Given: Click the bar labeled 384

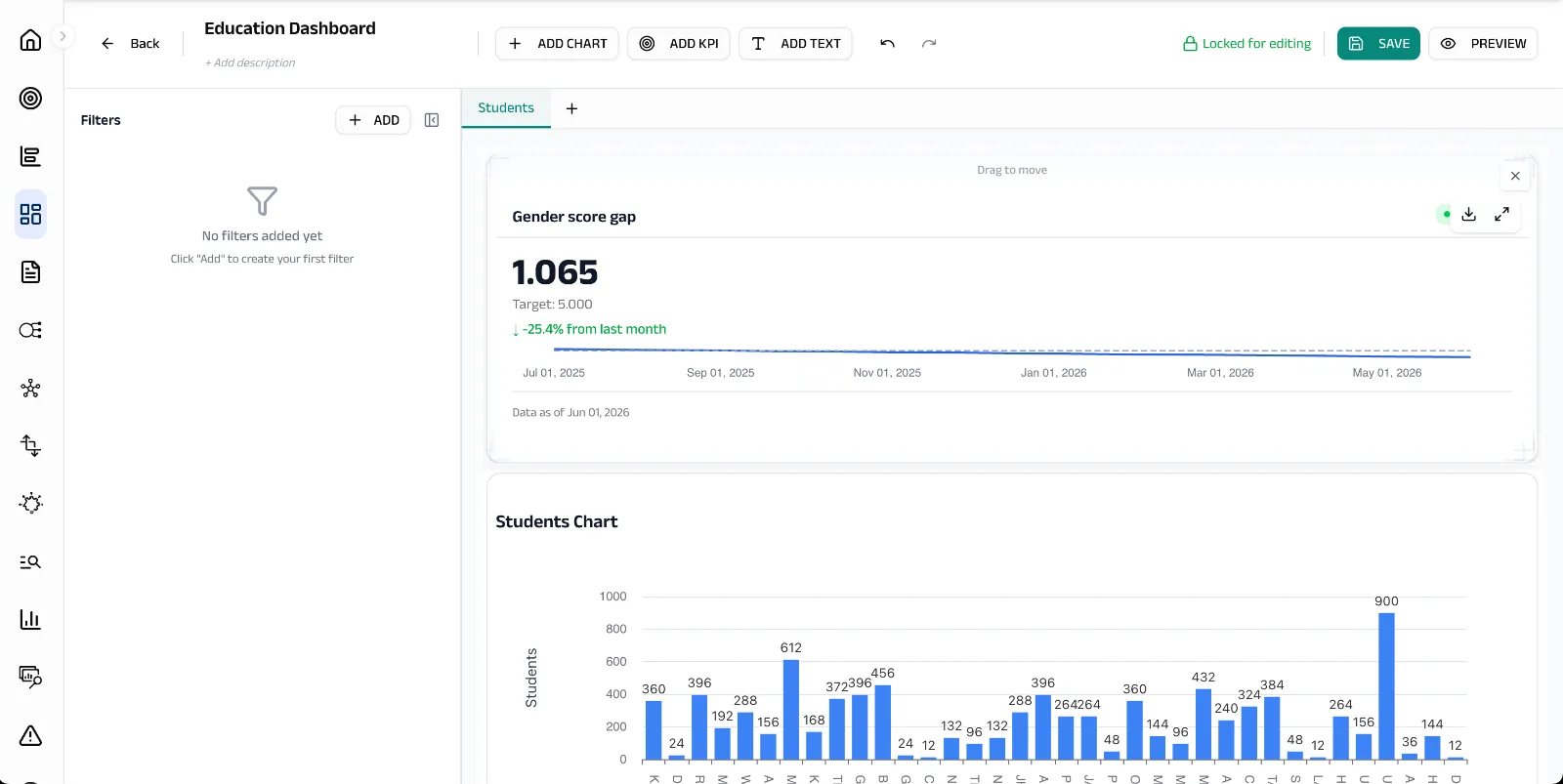Looking at the screenshot, I should coord(1272,727).
